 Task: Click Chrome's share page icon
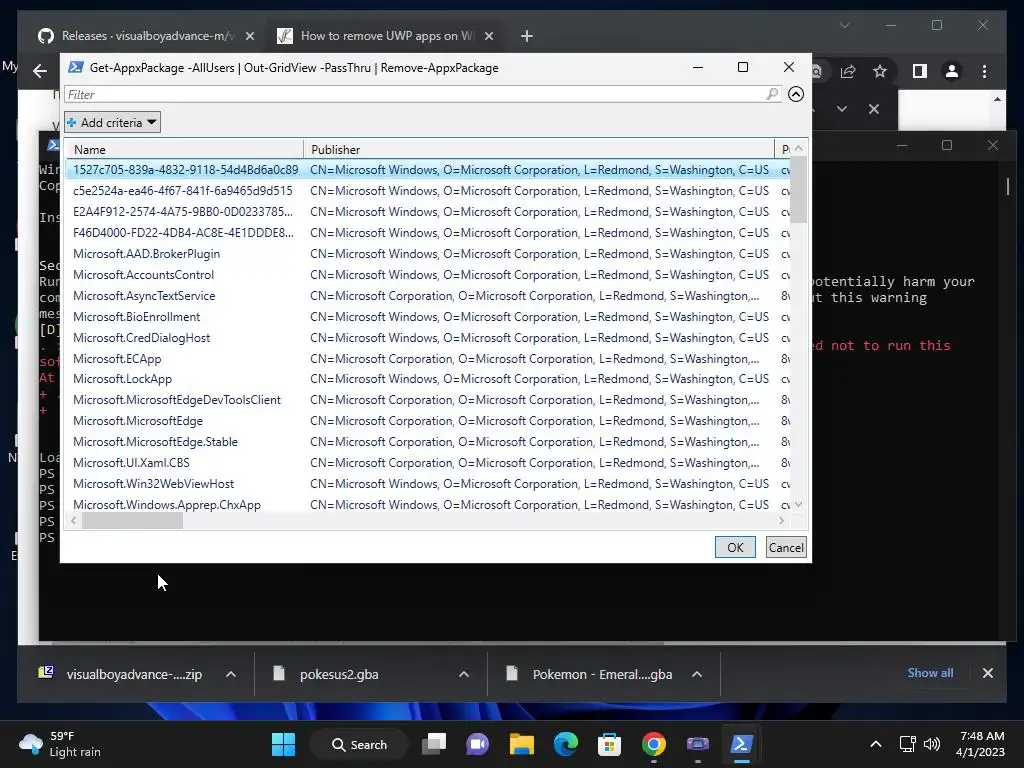coord(848,71)
